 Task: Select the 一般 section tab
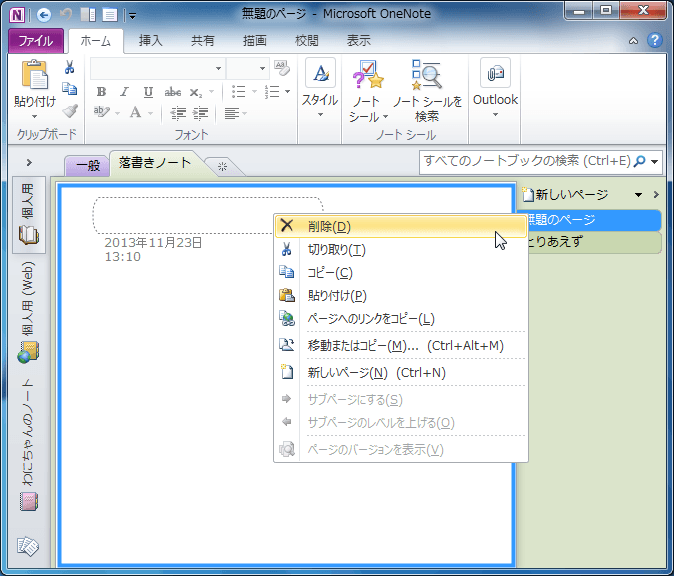(x=88, y=165)
